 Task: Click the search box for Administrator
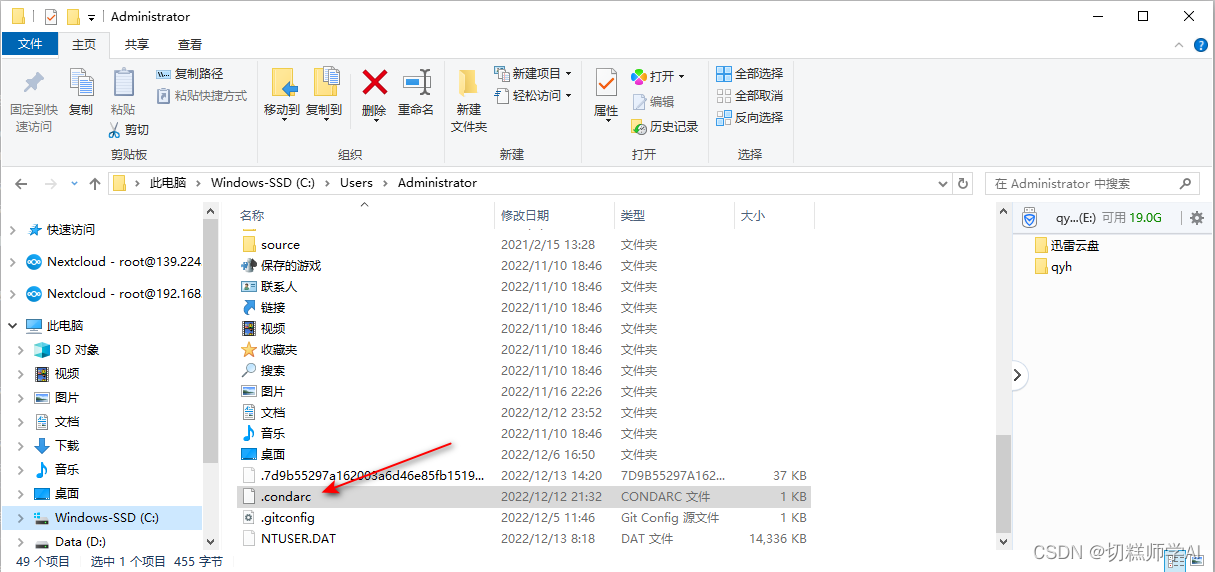[1092, 184]
